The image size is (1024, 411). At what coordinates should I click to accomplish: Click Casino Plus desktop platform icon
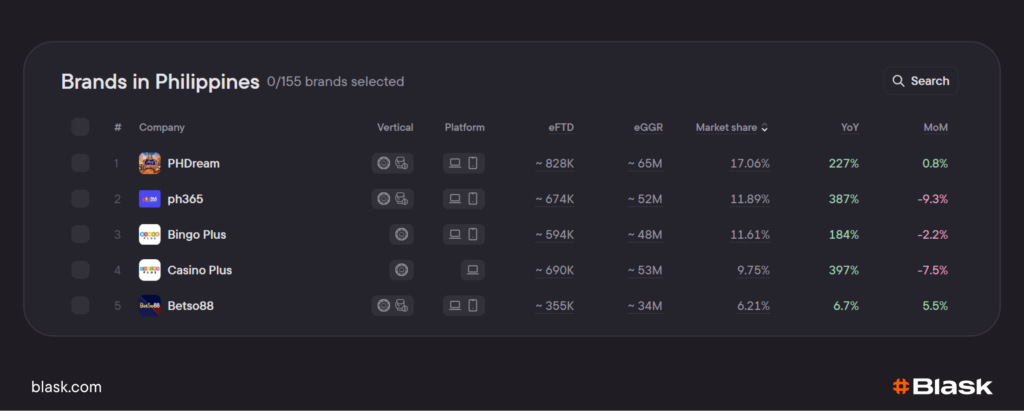click(473, 270)
